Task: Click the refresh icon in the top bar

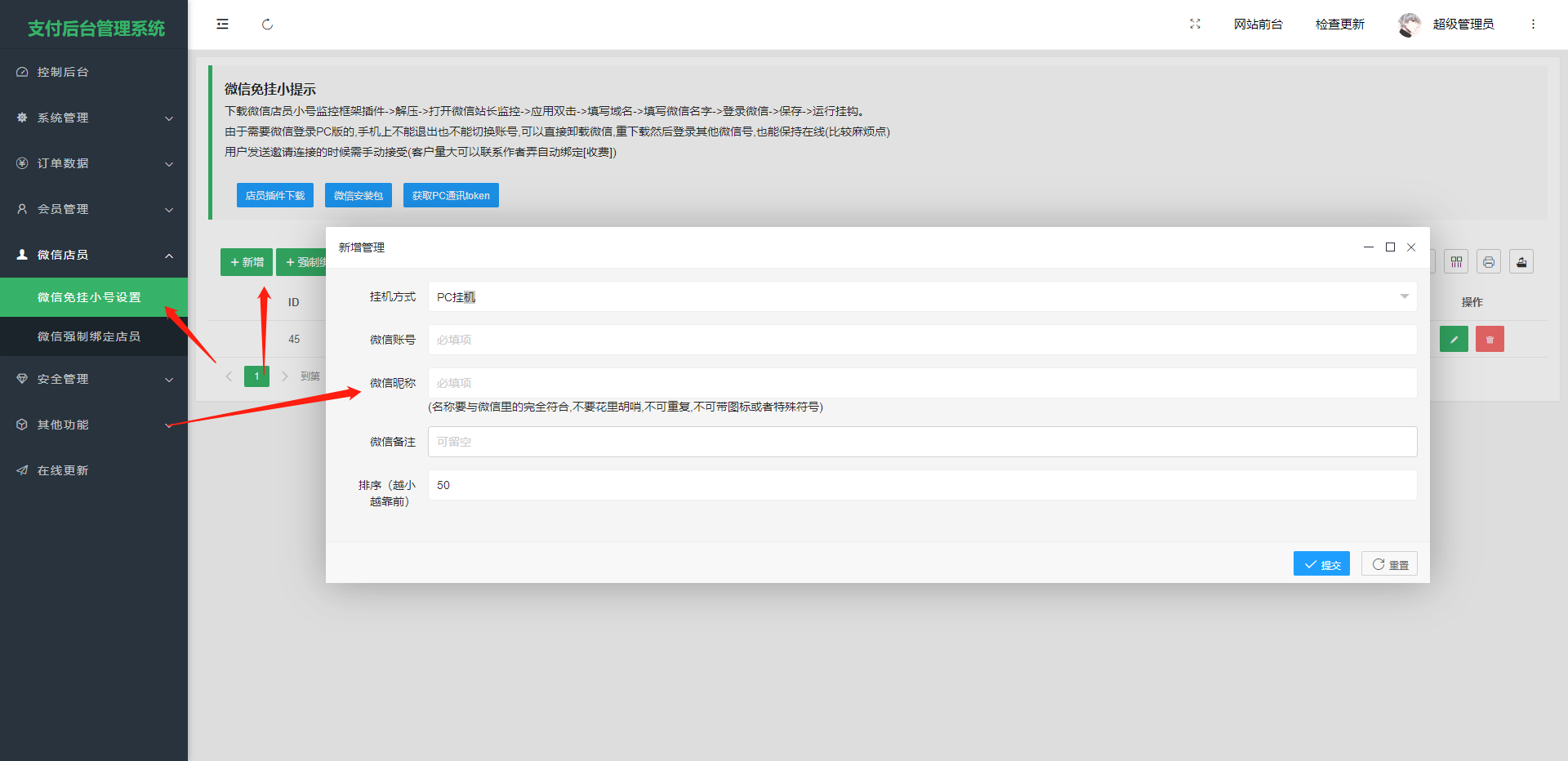Action: click(x=267, y=24)
